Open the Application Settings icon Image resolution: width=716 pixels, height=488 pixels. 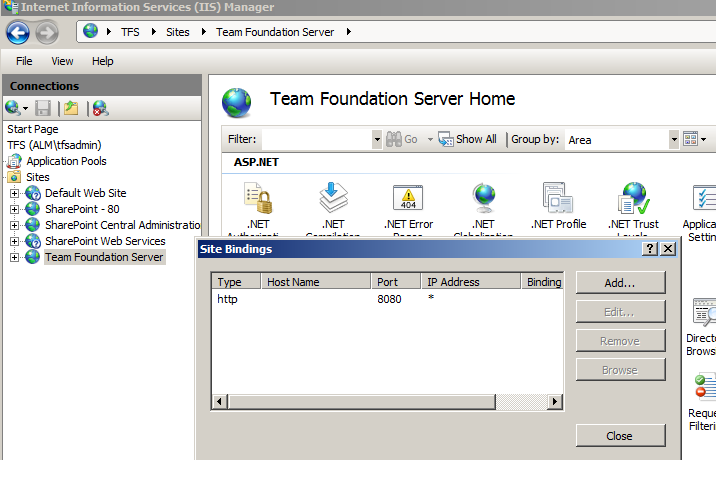coord(704,198)
